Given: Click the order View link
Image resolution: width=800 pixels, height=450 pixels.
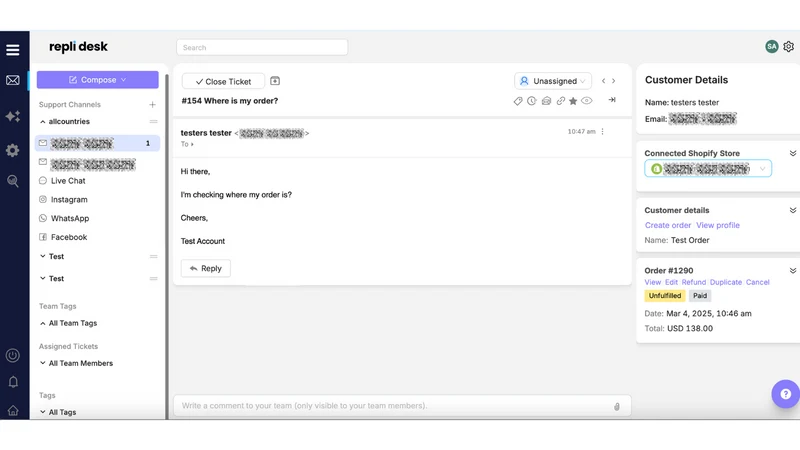Looking at the screenshot, I should point(653,282).
